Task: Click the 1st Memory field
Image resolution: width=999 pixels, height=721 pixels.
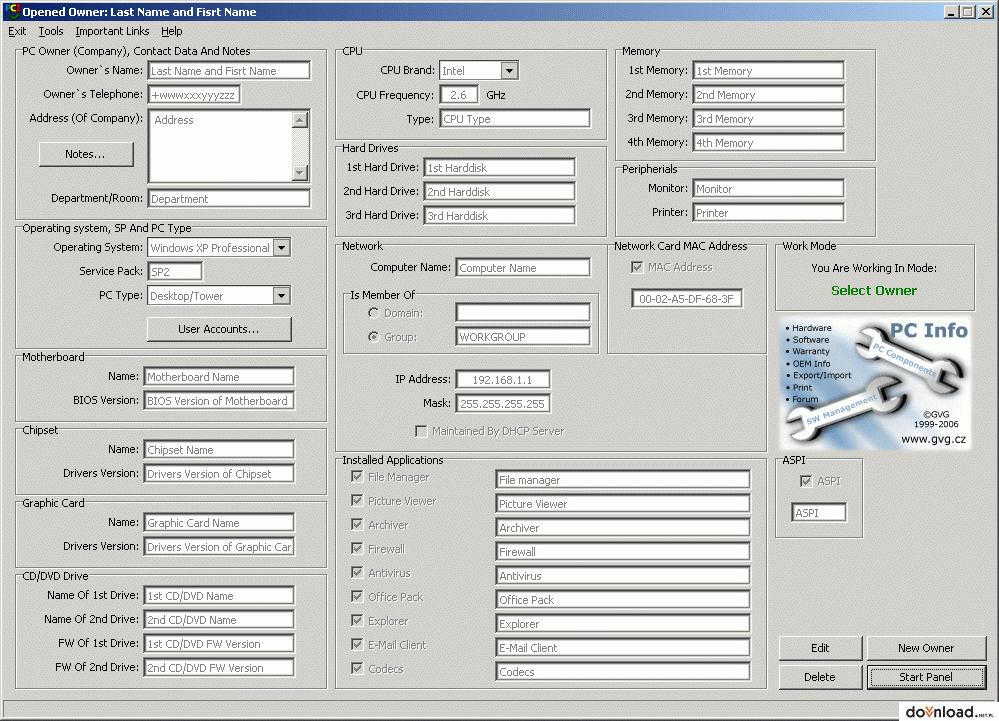Action: point(768,71)
